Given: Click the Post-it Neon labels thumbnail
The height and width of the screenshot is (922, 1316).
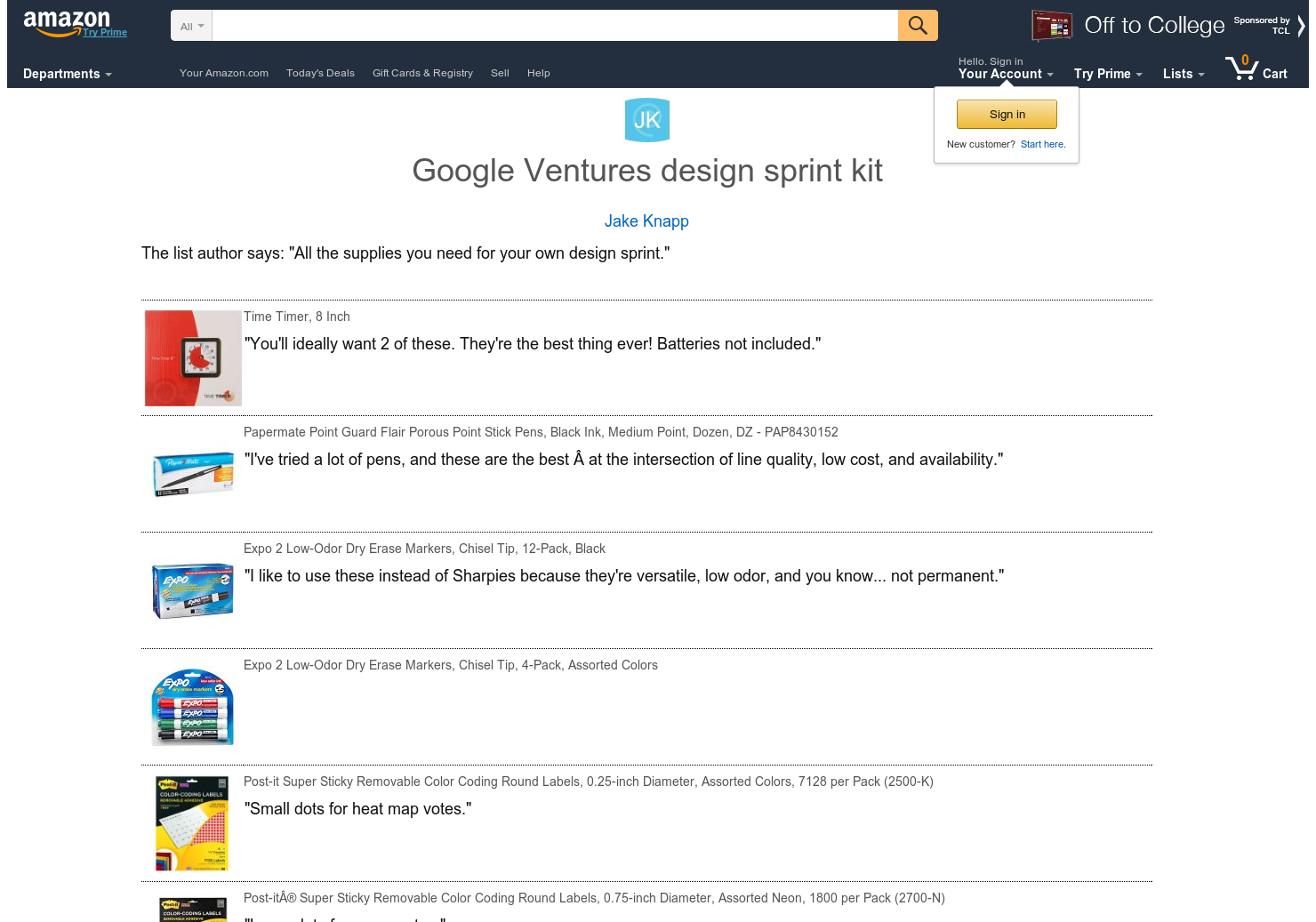Looking at the screenshot, I should 193,909.
